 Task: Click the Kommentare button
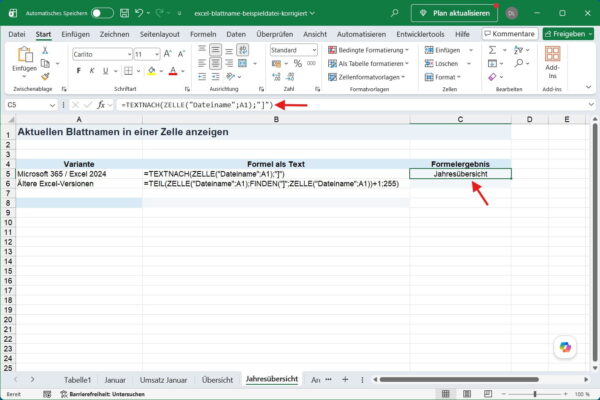click(510, 34)
